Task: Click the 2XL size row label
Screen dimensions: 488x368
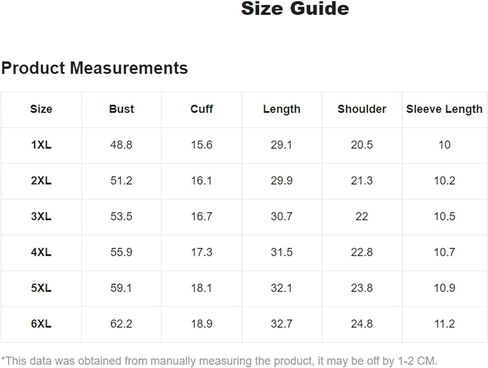Action: [41, 181]
